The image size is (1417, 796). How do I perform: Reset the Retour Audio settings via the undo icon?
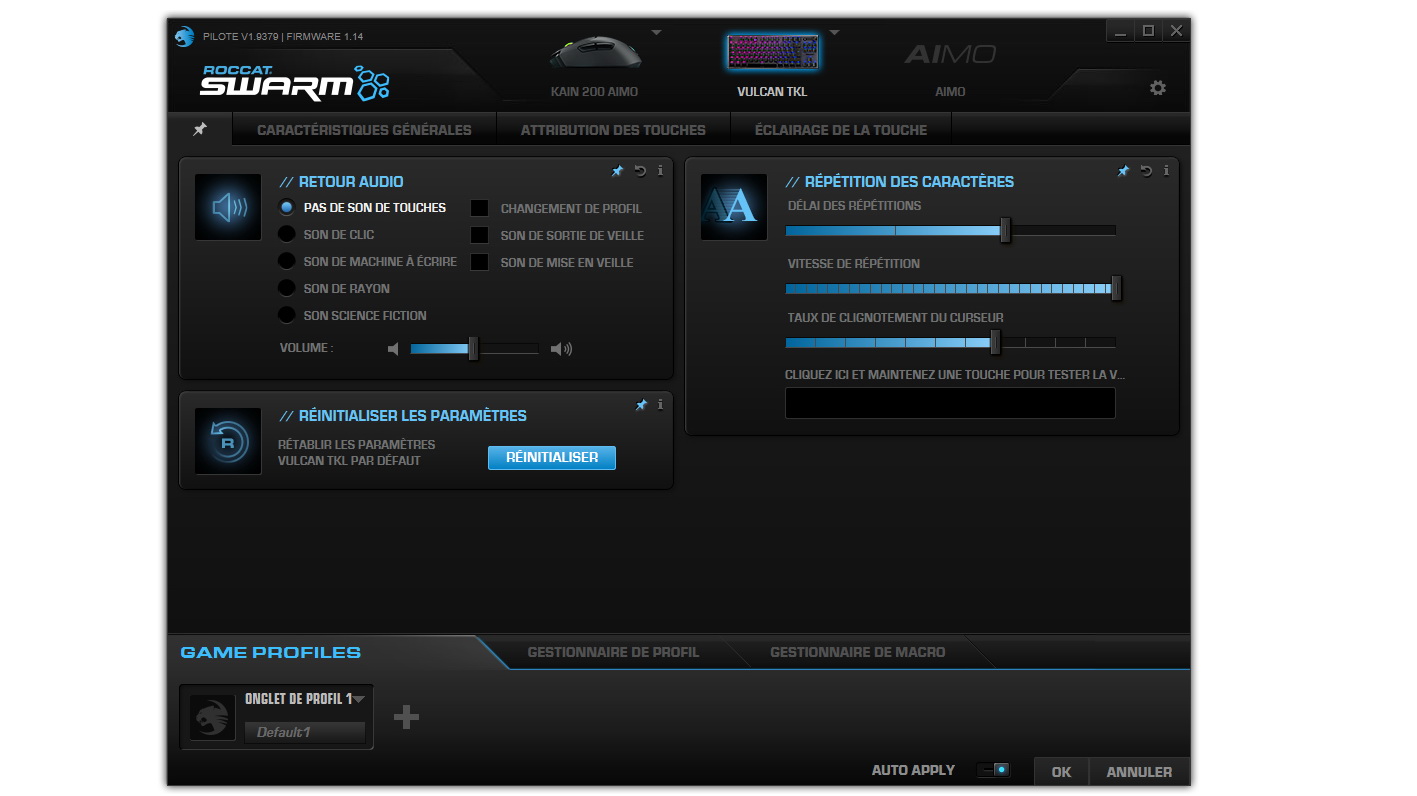pos(639,171)
